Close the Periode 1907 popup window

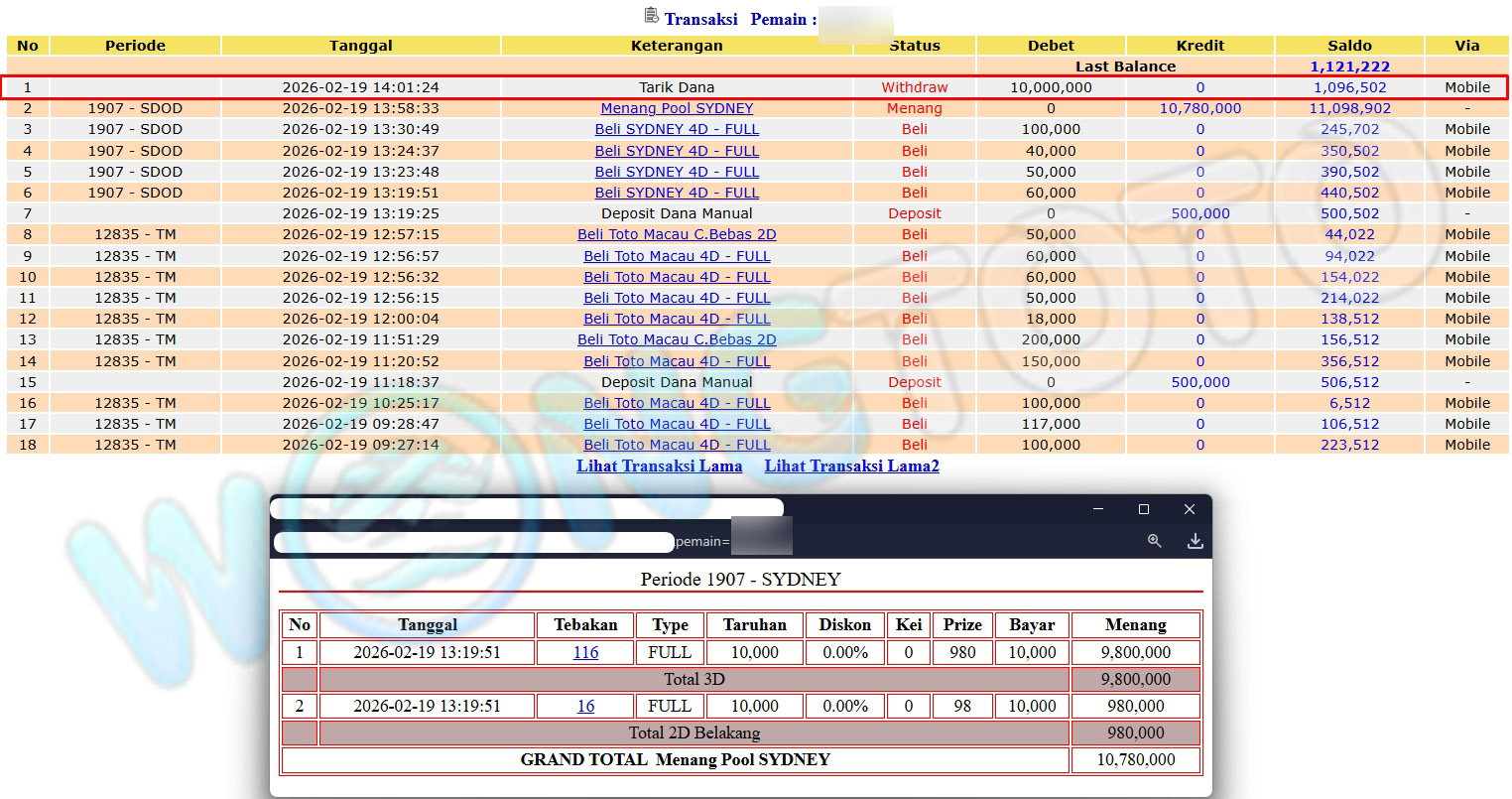coord(1189,509)
